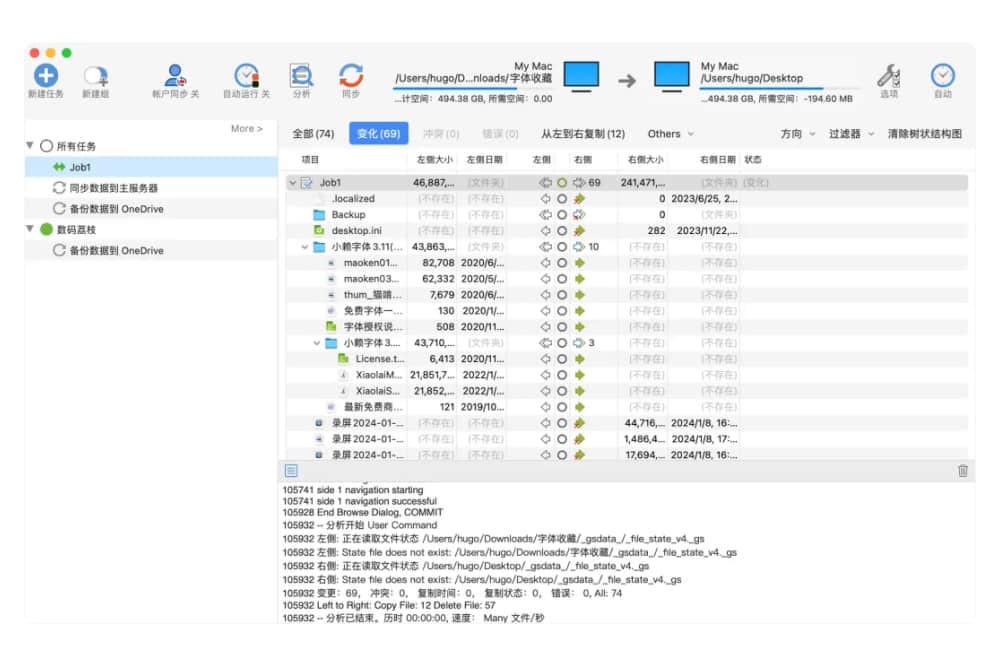Image resolution: width=1000 pixels, height=666 pixels.
Task: Choose right copy arrow for License.t... row
Action: click(x=579, y=359)
